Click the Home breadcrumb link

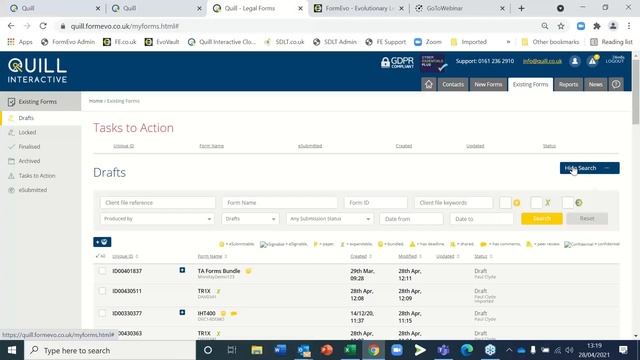point(96,101)
